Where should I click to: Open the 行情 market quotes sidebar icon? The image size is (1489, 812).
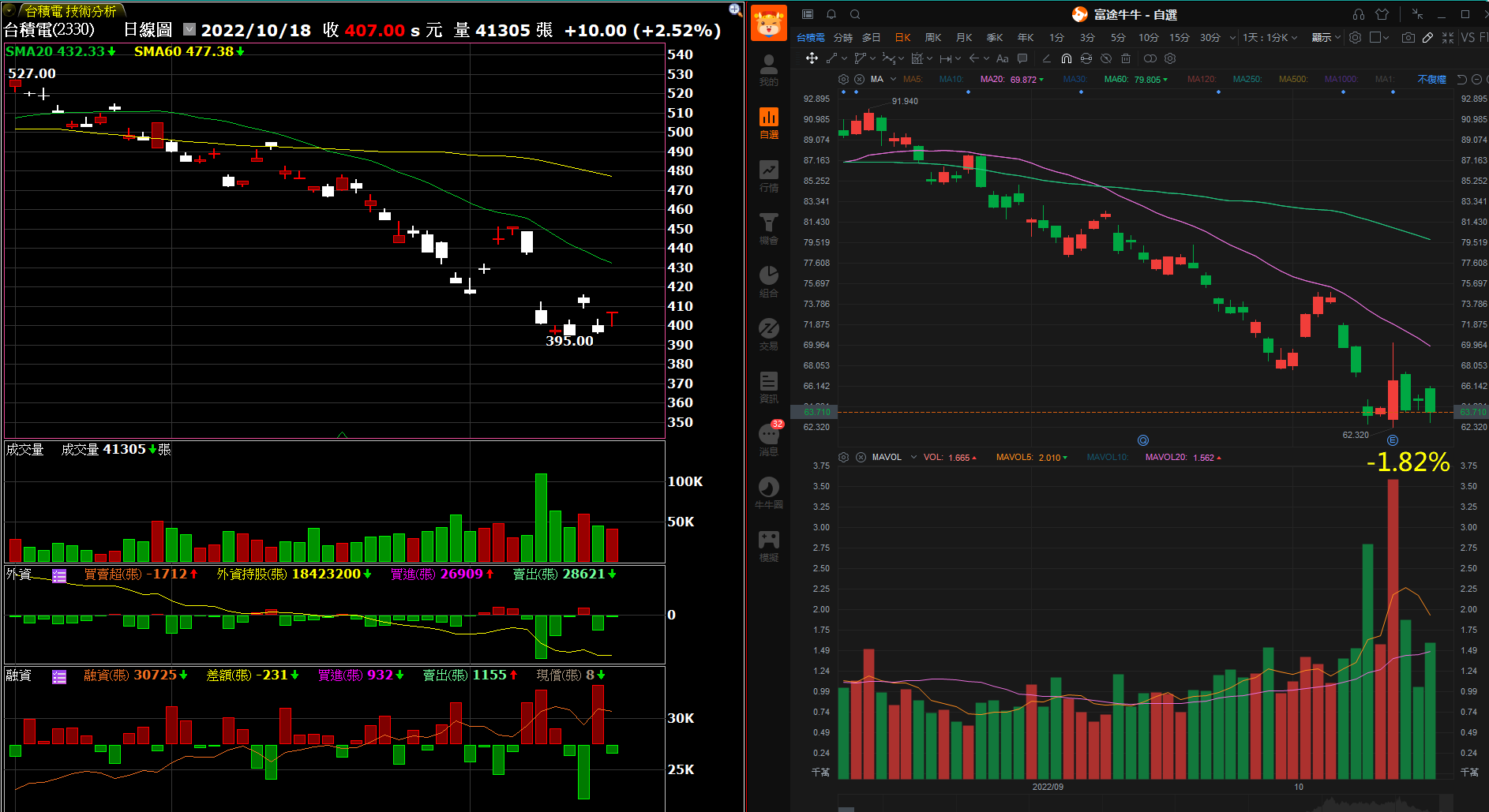[768, 176]
